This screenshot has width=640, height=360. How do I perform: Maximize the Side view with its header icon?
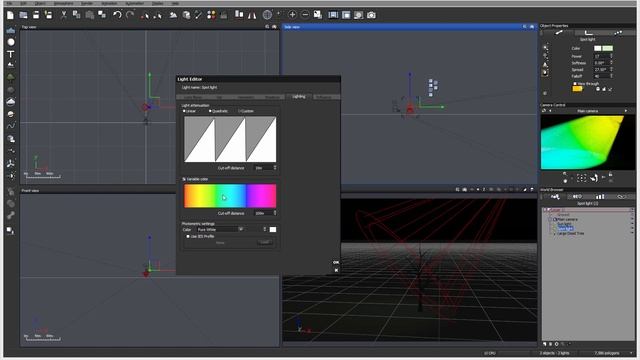tap(531, 27)
